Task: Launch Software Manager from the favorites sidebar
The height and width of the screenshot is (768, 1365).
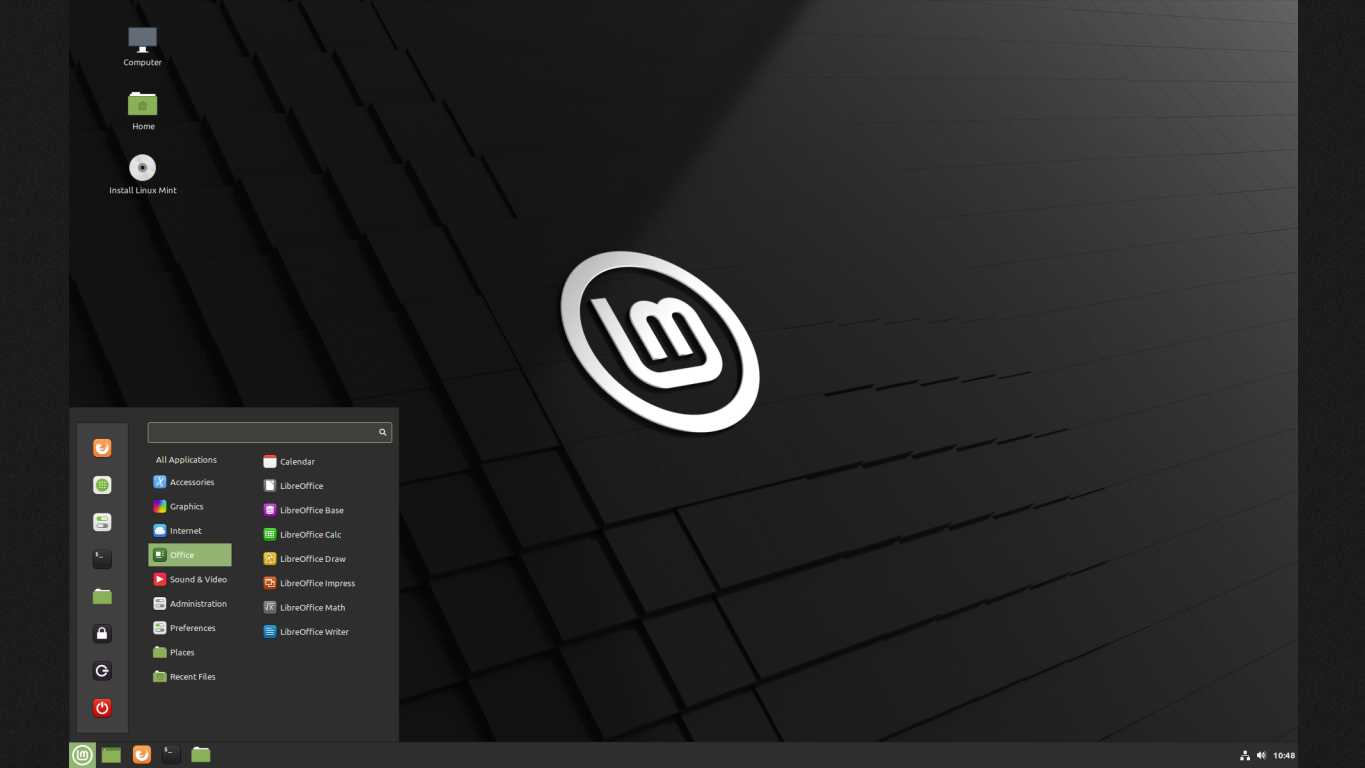Action: [102, 485]
